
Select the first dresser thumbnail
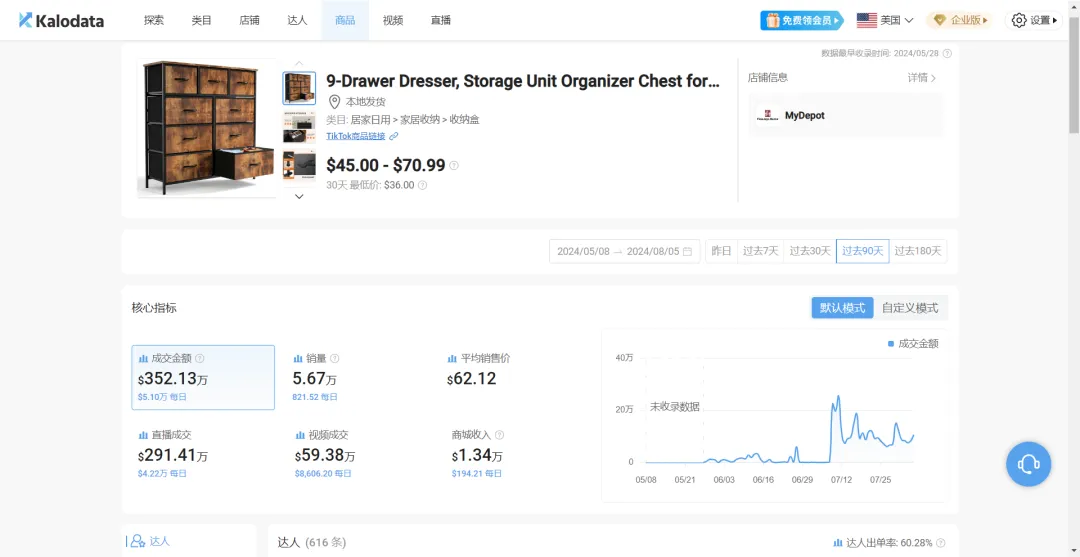click(x=299, y=87)
